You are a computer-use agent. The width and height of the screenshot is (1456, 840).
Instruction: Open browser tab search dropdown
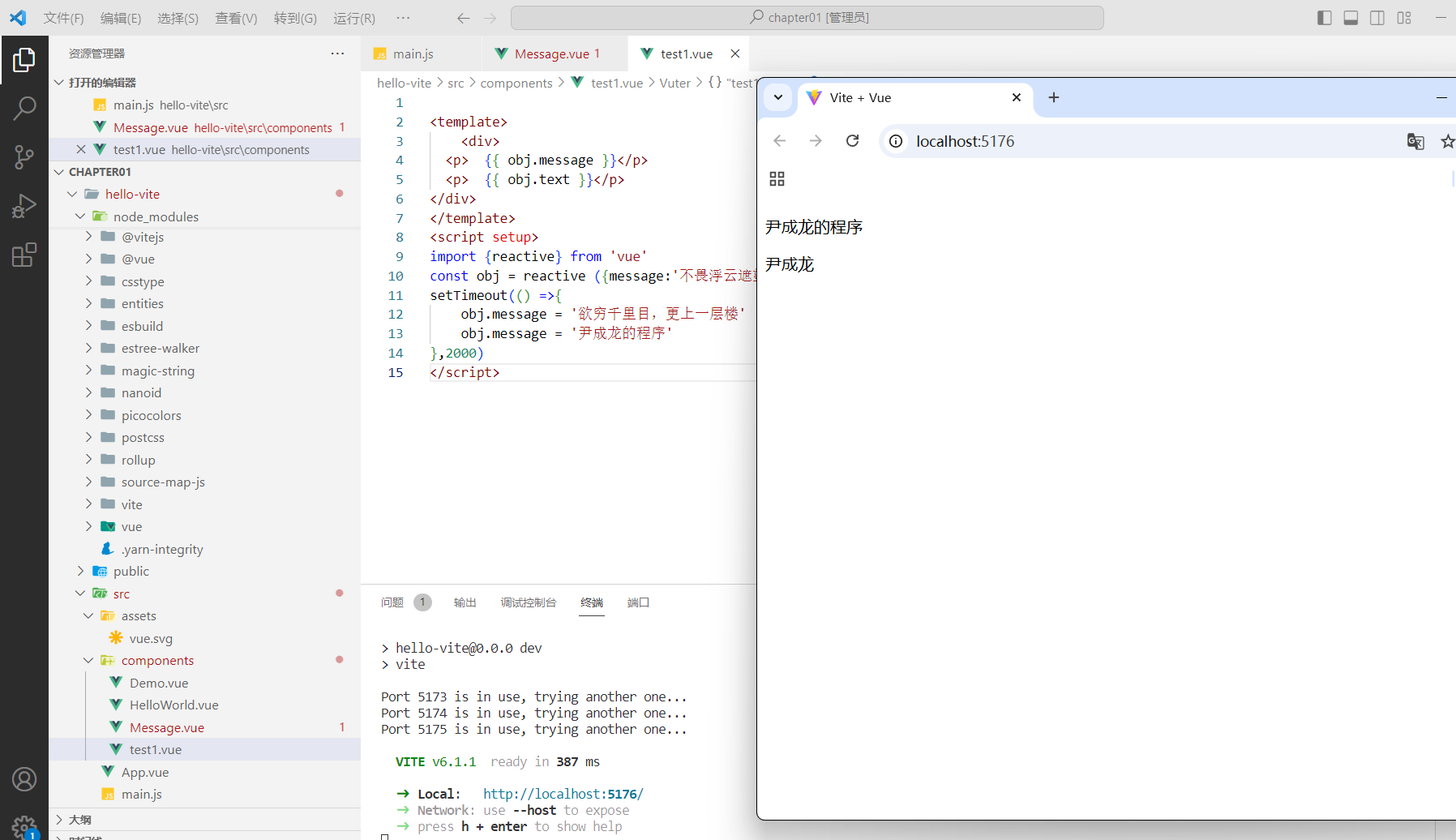[778, 97]
